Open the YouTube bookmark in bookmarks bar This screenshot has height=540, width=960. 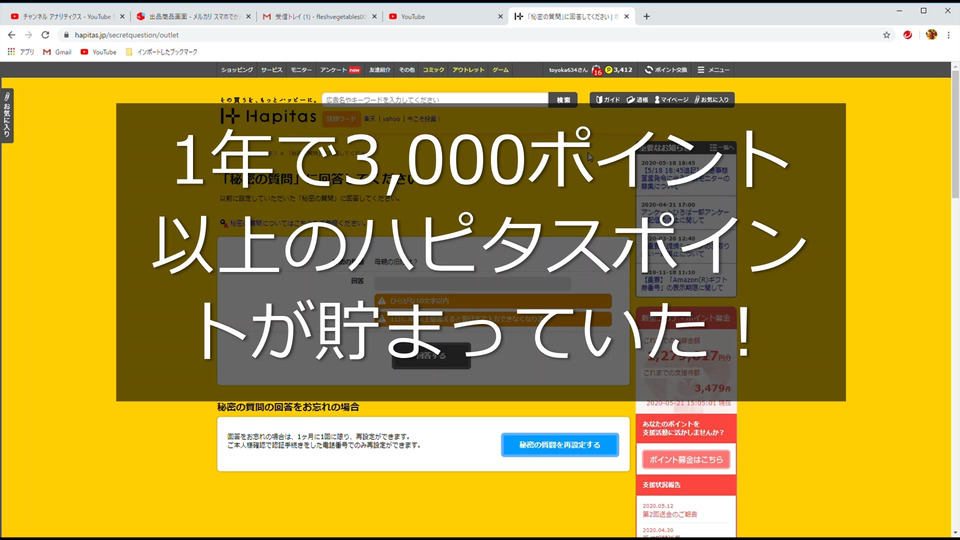pos(99,52)
